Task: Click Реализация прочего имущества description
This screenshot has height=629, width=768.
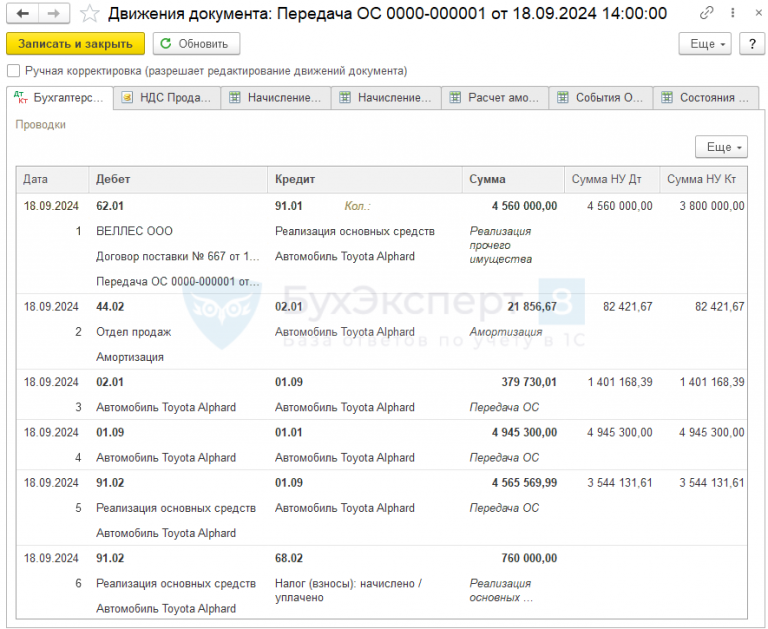Action: pos(501,245)
